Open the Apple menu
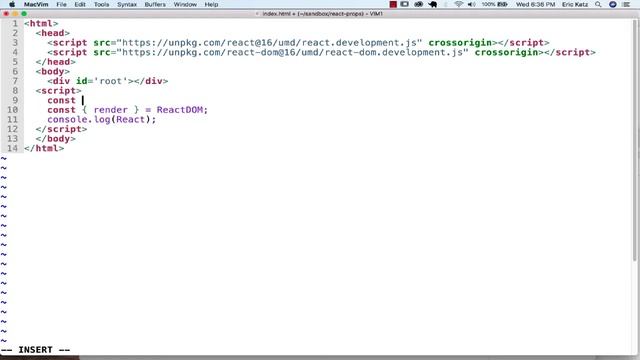This screenshot has height=360, width=640. (12, 4)
